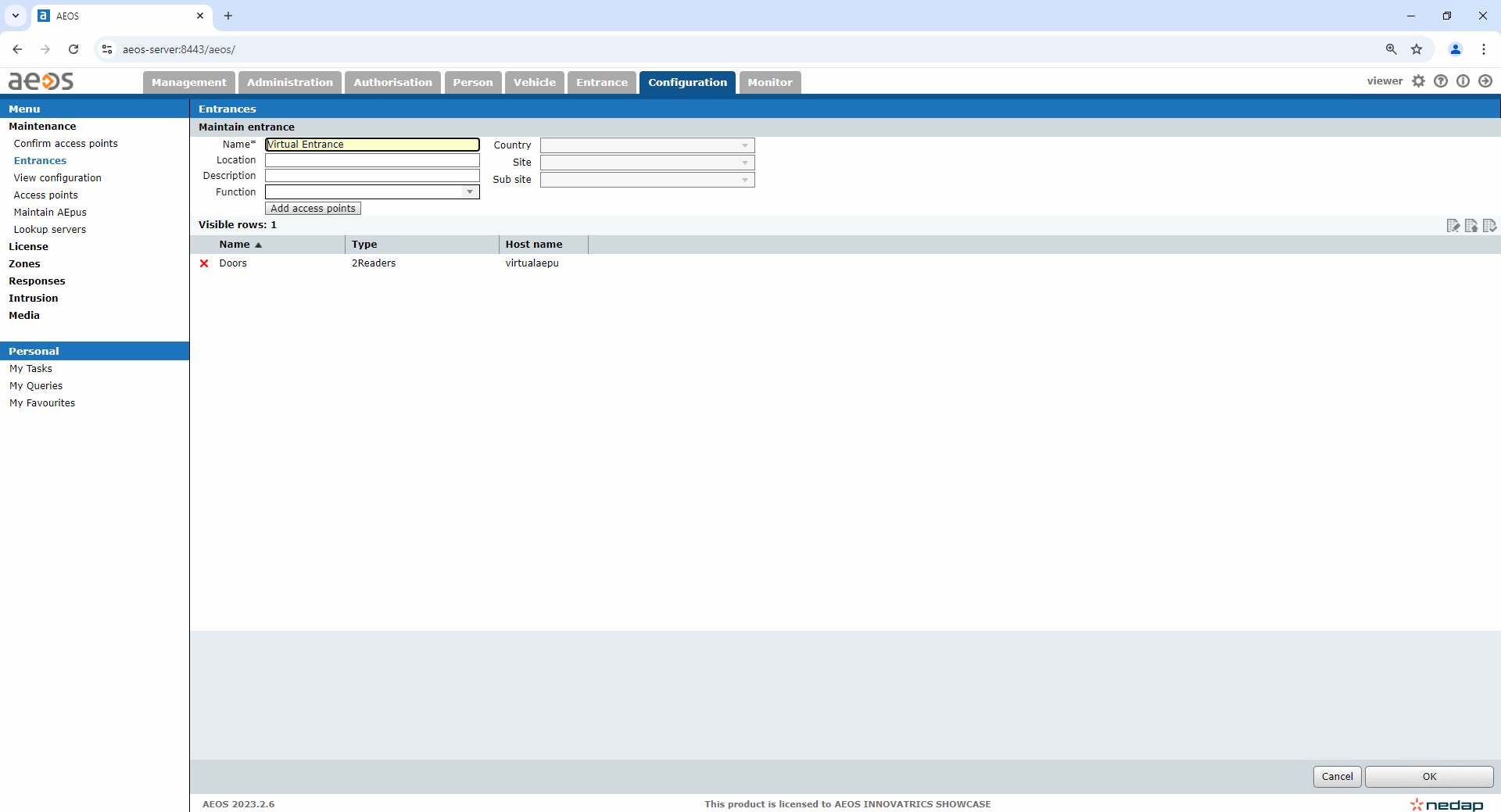Open the browser zoom magnifier icon

pyautogui.click(x=1392, y=49)
